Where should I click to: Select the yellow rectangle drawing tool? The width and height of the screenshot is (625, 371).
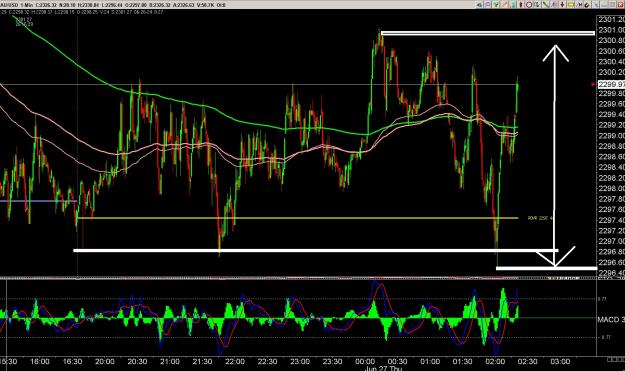pyautogui.click(x=571, y=5)
